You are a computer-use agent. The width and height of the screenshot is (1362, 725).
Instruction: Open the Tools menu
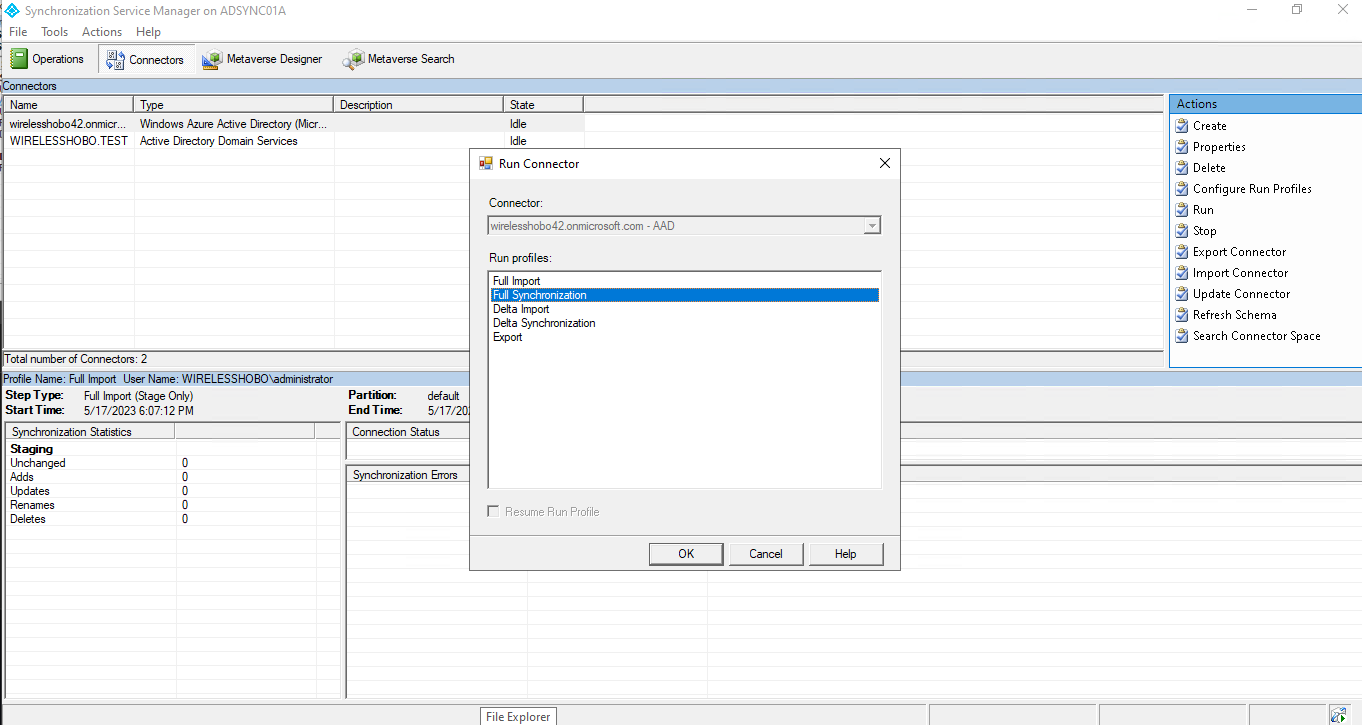tap(54, 32)
